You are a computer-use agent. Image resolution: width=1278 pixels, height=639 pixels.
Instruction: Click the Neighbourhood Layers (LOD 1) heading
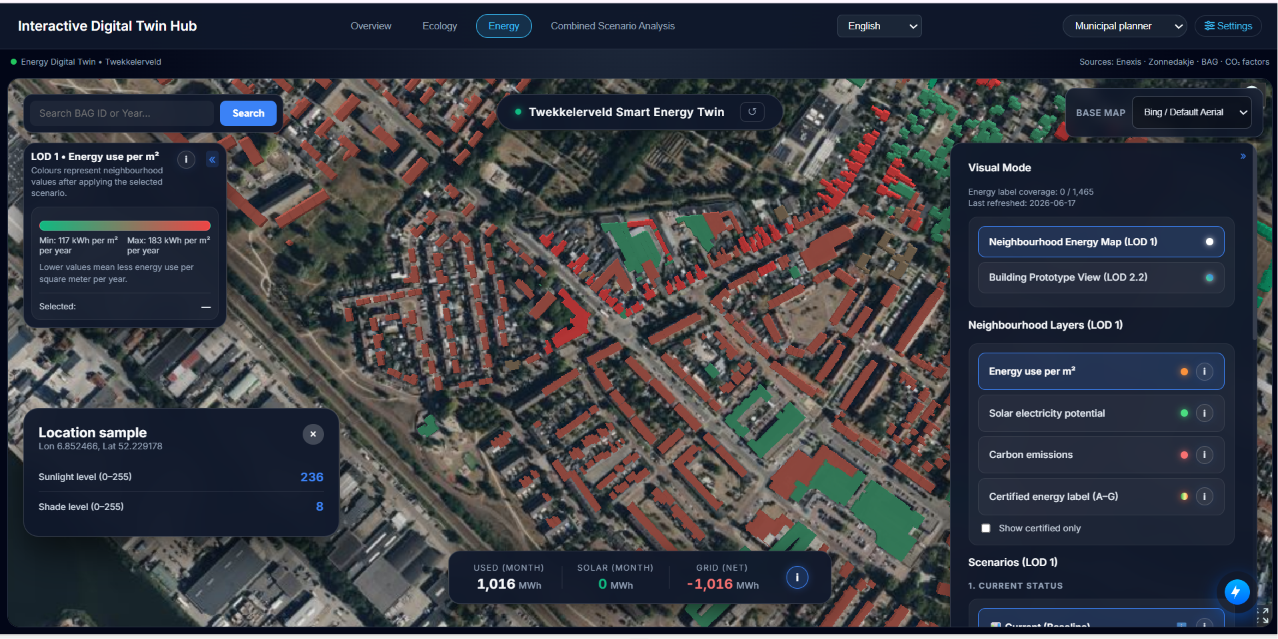coord(1045,325)
